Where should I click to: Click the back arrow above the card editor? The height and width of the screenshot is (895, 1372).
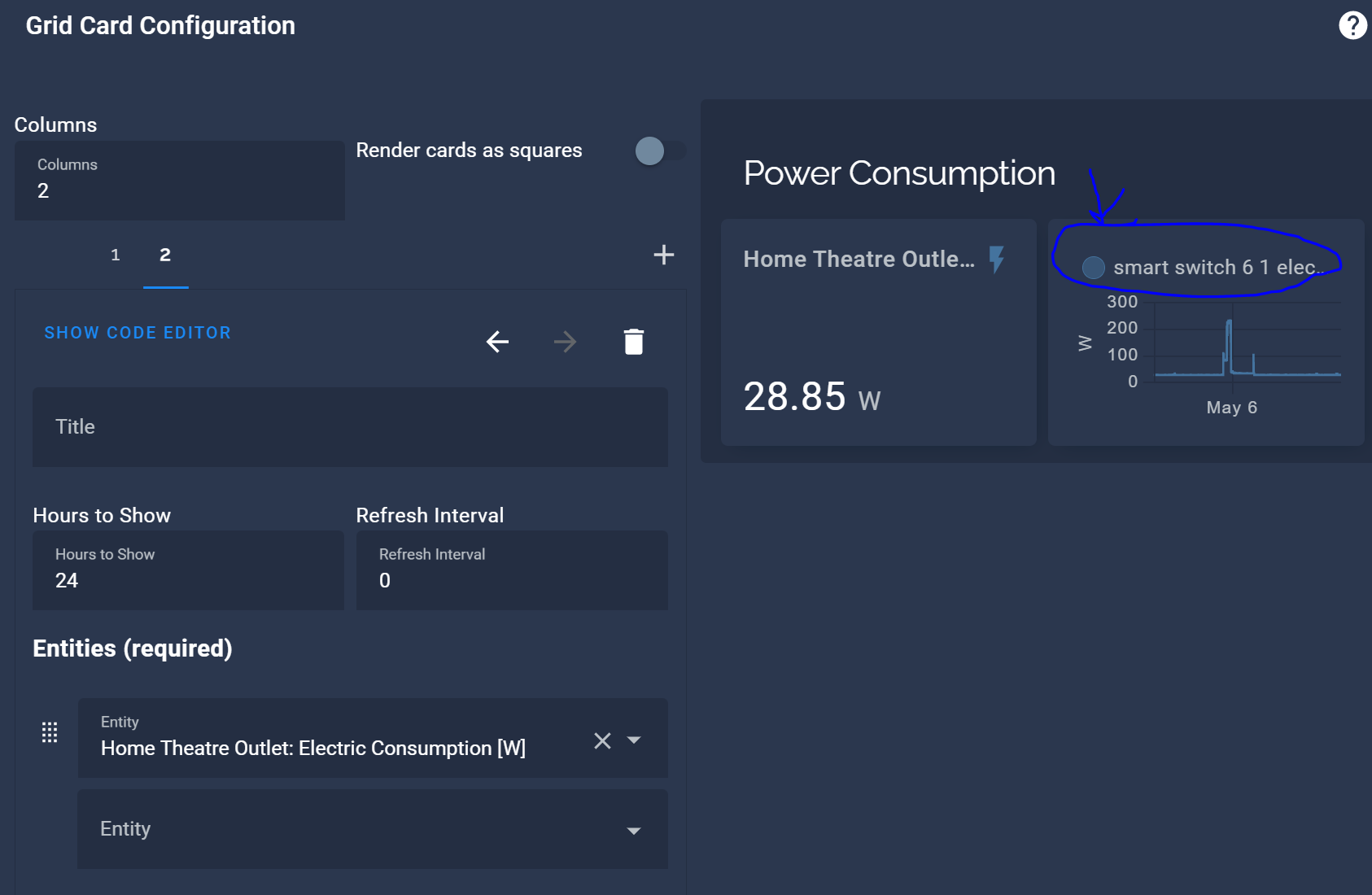click(497, 342)
